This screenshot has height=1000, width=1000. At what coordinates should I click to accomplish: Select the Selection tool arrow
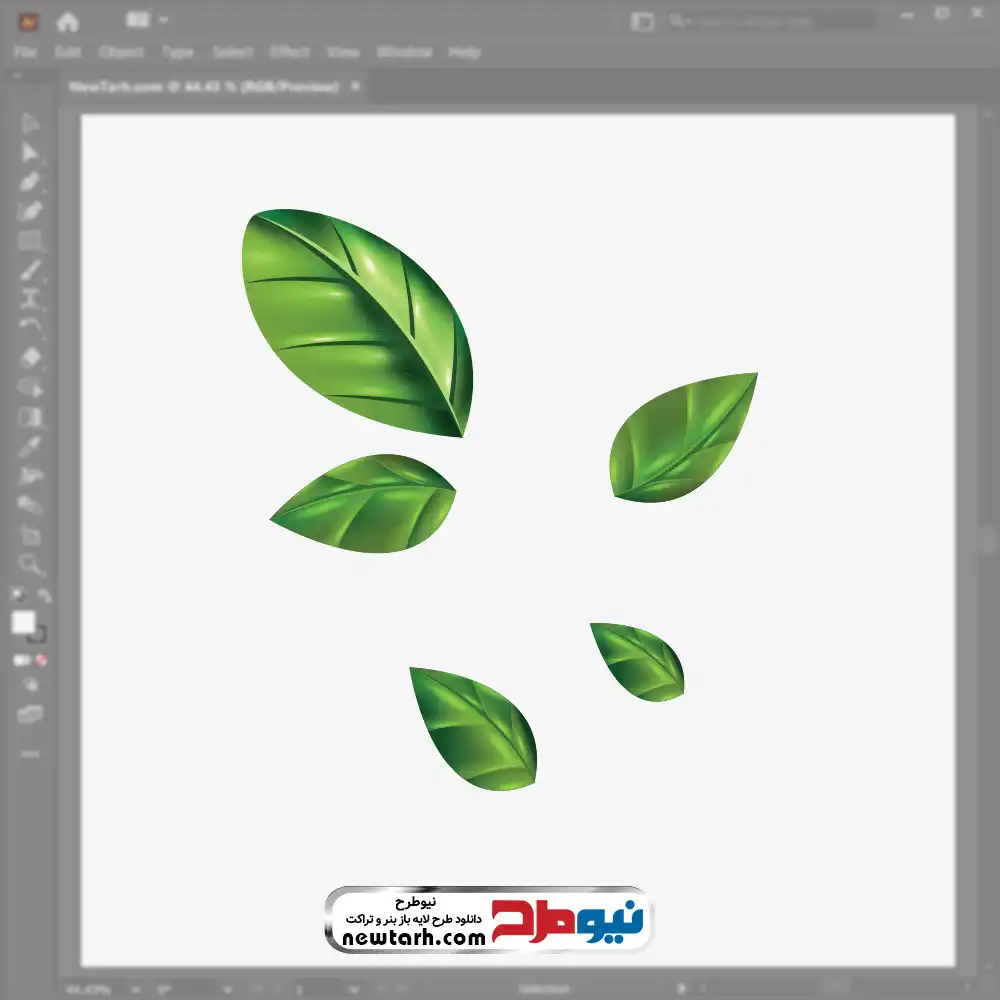(x=30, y=124)
